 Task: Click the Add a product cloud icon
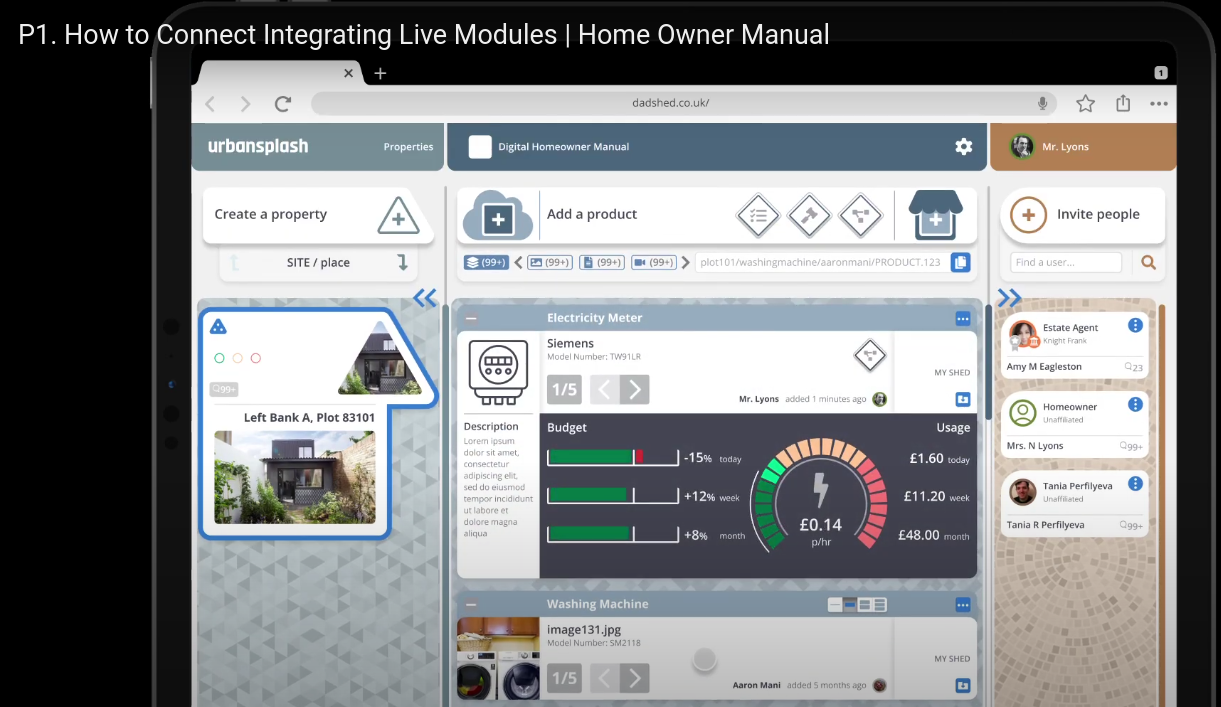tap(498, 215)
